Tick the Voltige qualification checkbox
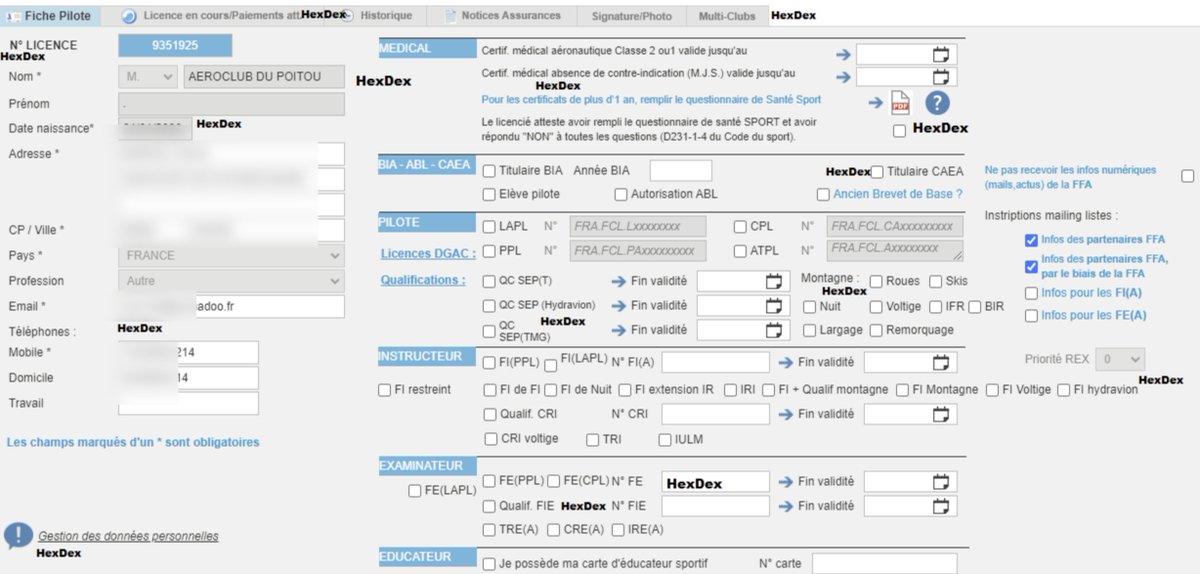The image size is (1200, 574). coord(877,306)
